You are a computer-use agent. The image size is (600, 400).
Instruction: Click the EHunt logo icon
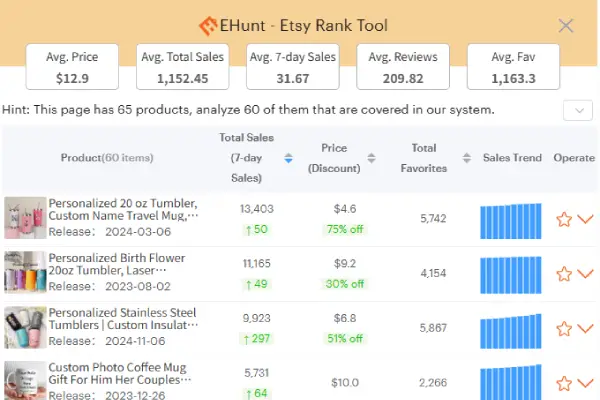208,26
